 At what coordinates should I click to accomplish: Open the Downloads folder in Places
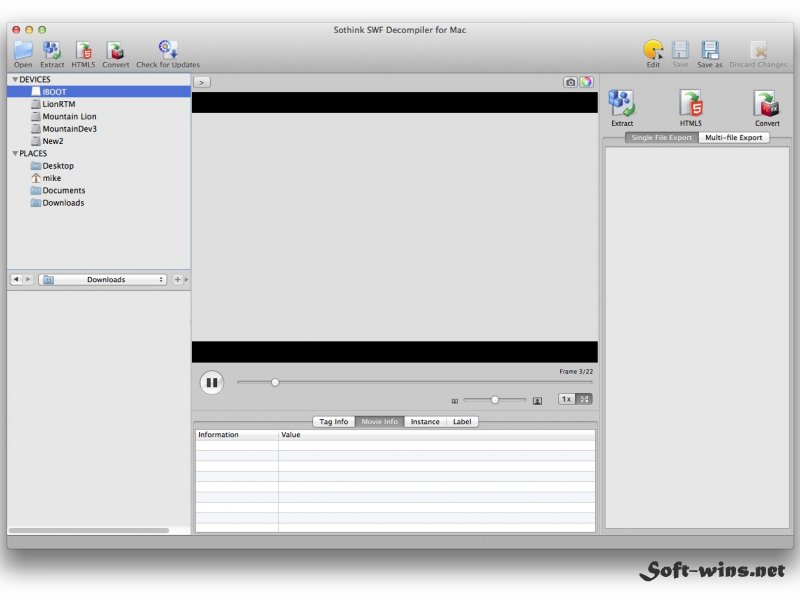[99, 203]
